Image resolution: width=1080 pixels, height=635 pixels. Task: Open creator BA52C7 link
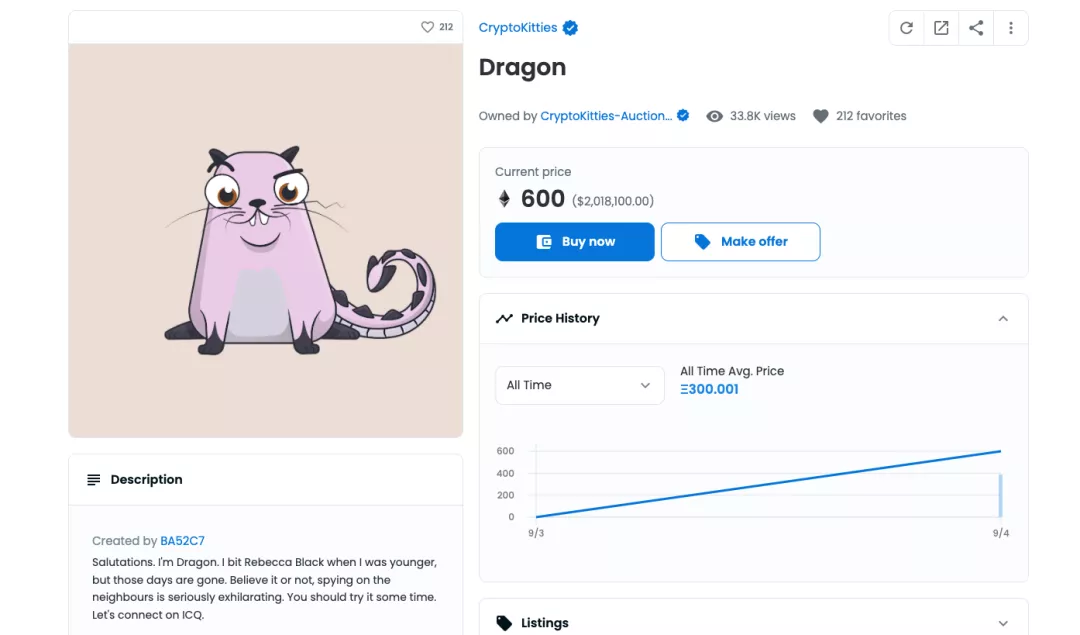(x=182, y=541)
